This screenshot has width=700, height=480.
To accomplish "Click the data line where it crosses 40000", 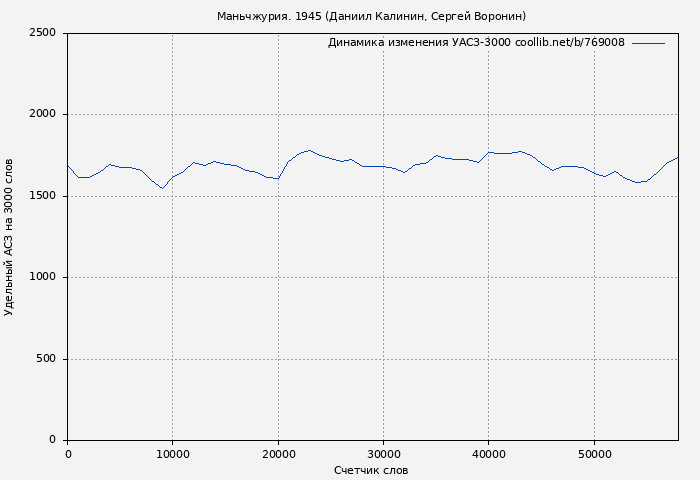I will [x=488, y=152].
